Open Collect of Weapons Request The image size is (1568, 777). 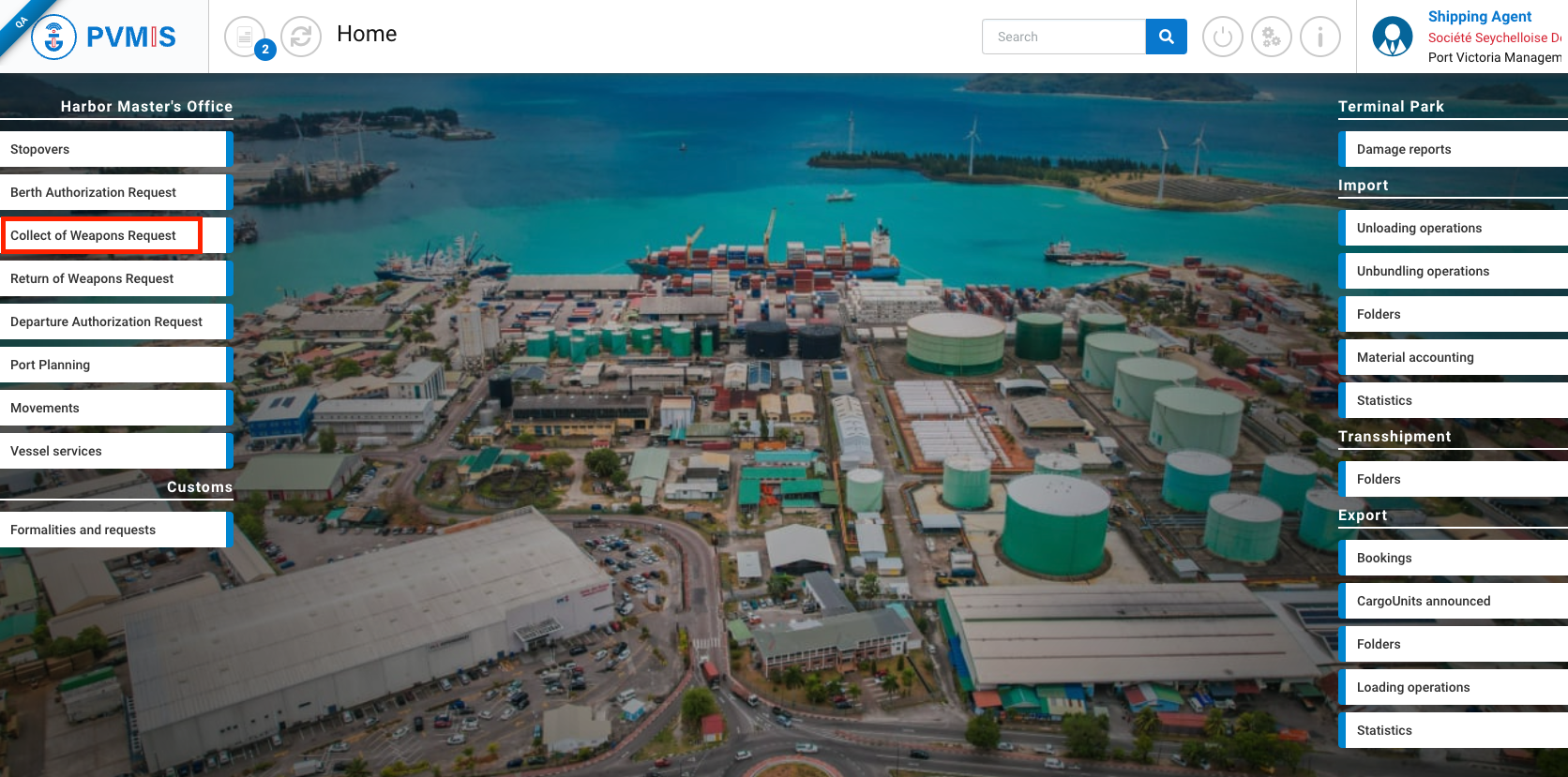coord(101,235)
